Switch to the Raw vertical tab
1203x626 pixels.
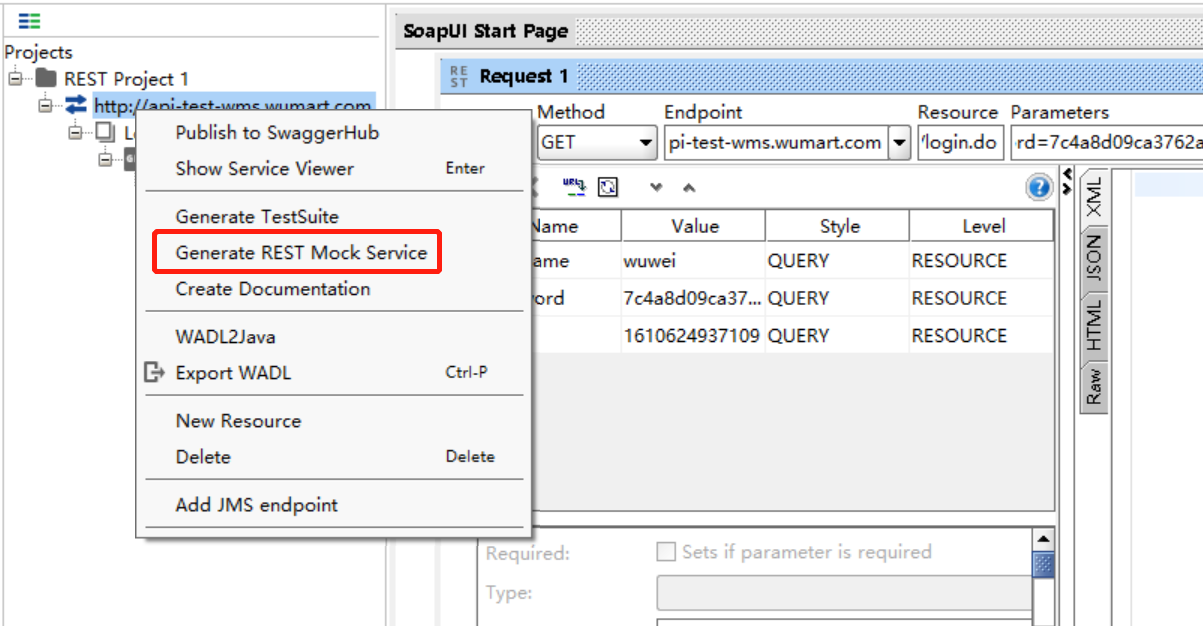point(1094,386)
